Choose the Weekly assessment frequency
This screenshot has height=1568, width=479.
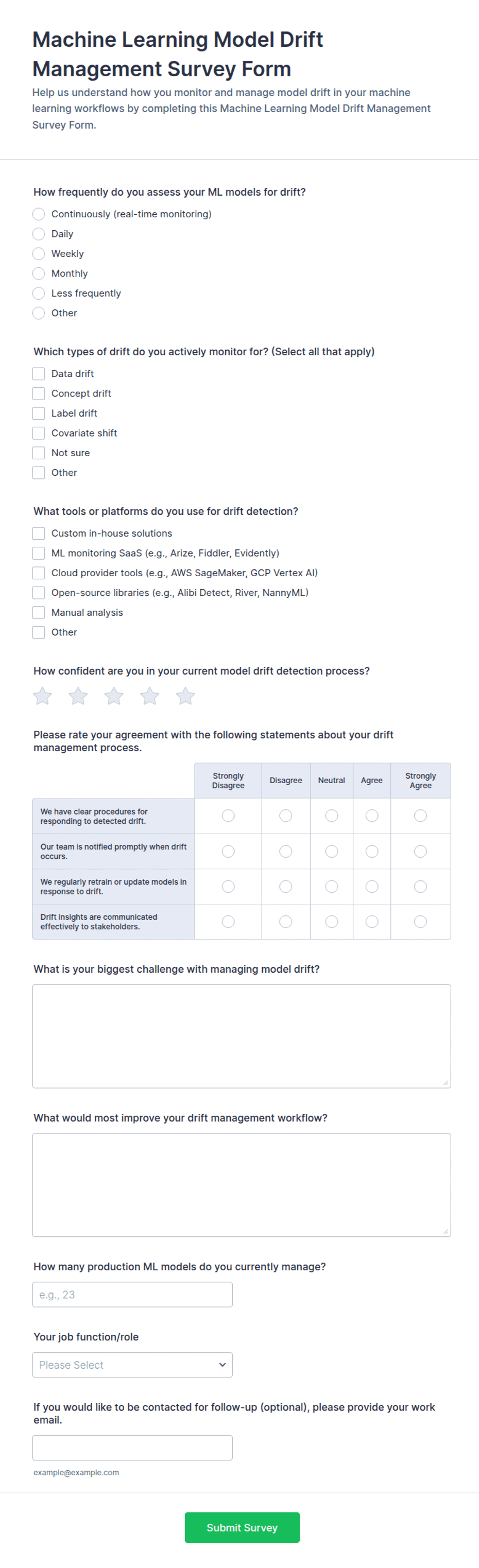(x=38, y=254)
